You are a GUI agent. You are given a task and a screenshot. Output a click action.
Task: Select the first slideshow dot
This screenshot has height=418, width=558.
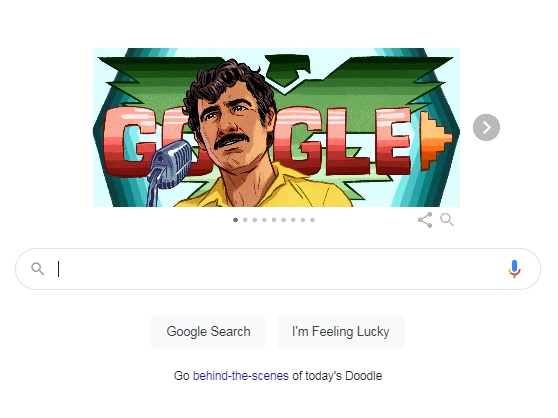pos(235,220)
